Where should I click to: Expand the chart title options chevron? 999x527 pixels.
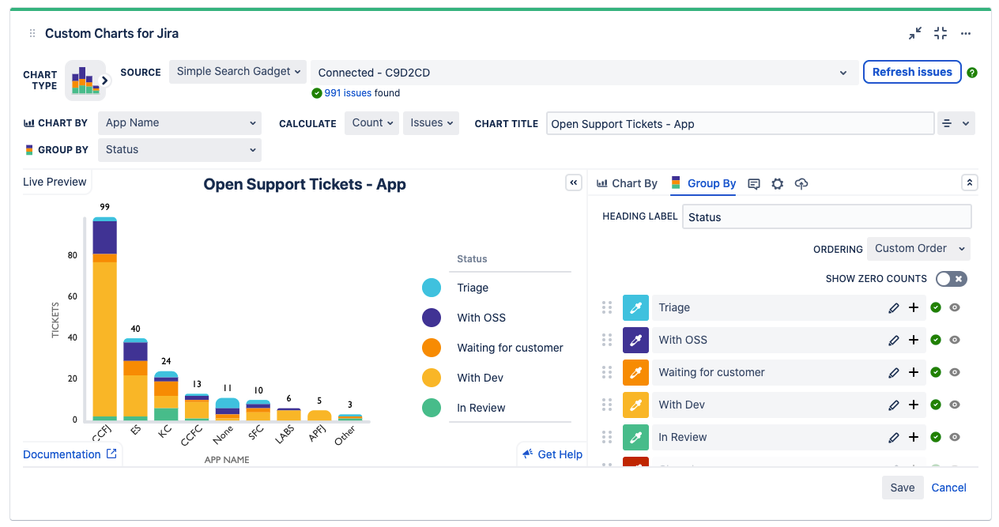[x=966, y=124]
